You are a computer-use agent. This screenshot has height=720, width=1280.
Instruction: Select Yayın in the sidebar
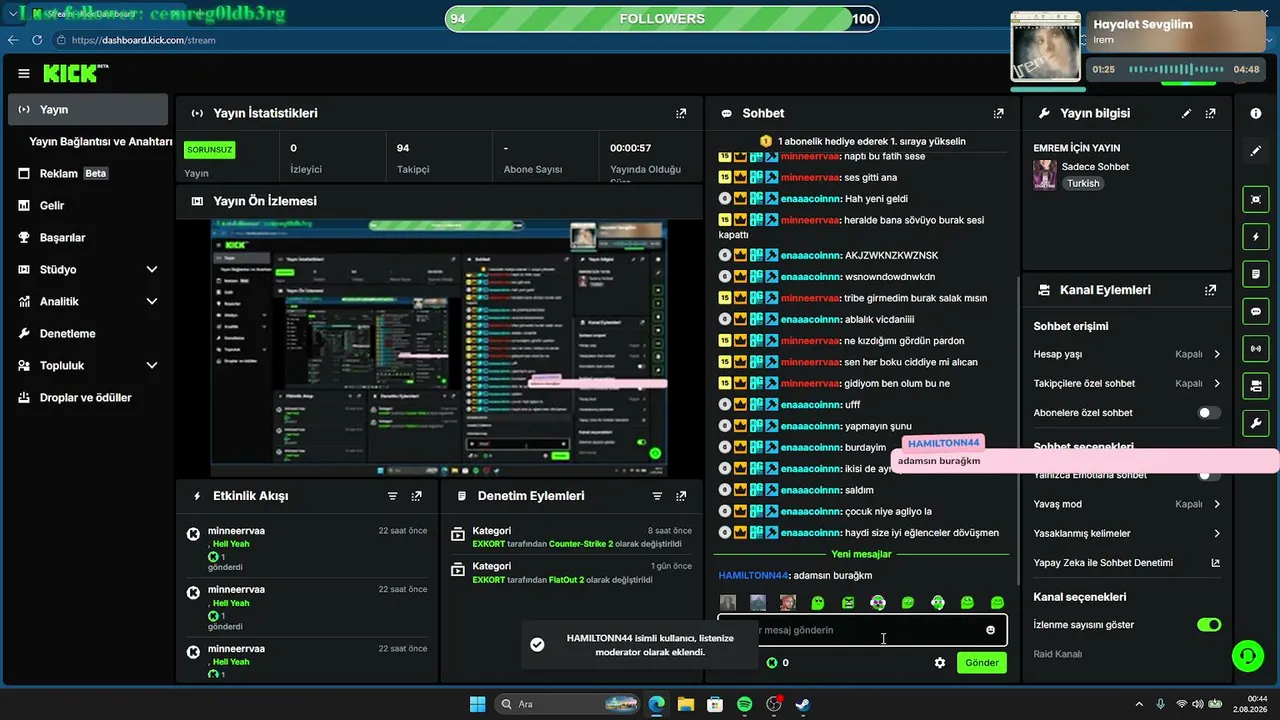tap(88, 110)
